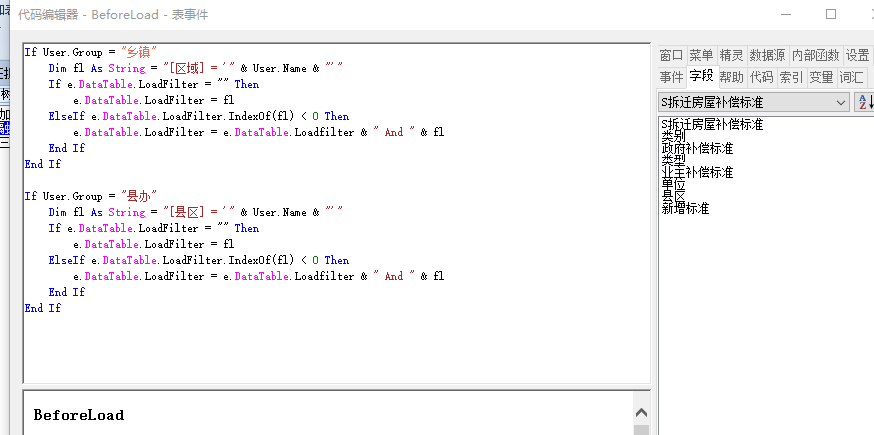Switch to the 窗口 tab
The height and width of the screenshot is (435, 874).
[671, 56]
